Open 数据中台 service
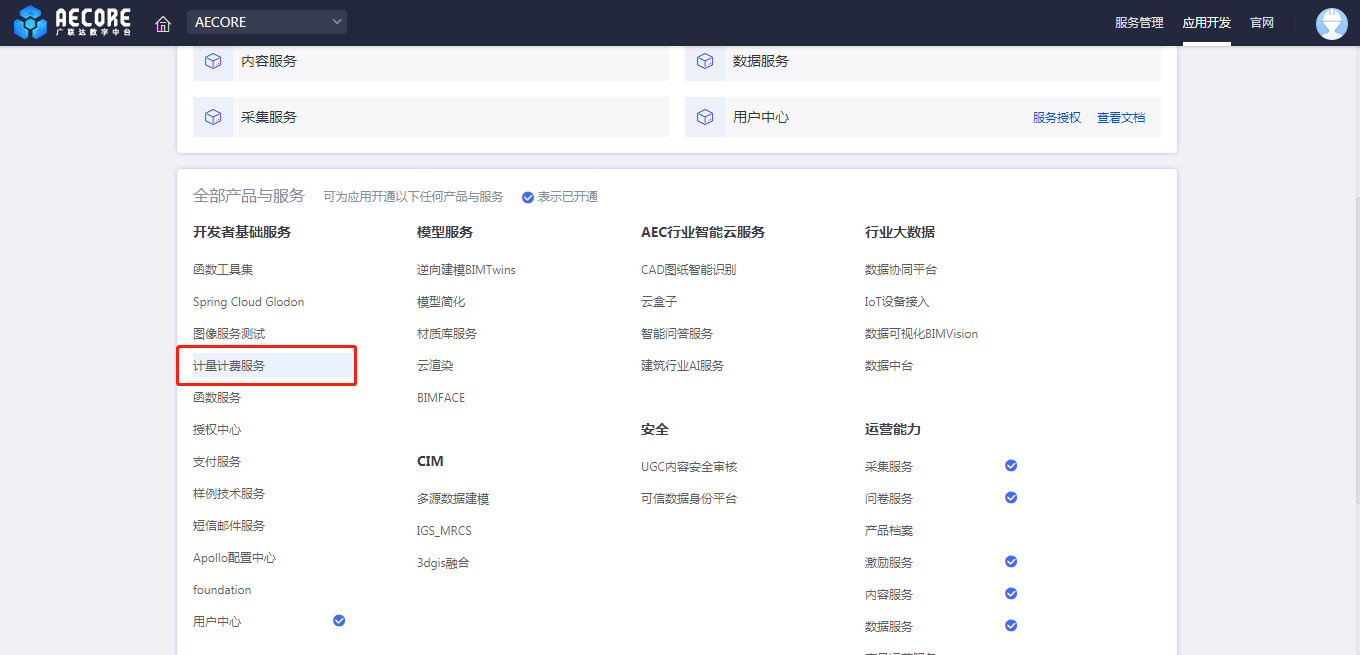This screenshot has width=1360, height=655. [x=889, y=366]
